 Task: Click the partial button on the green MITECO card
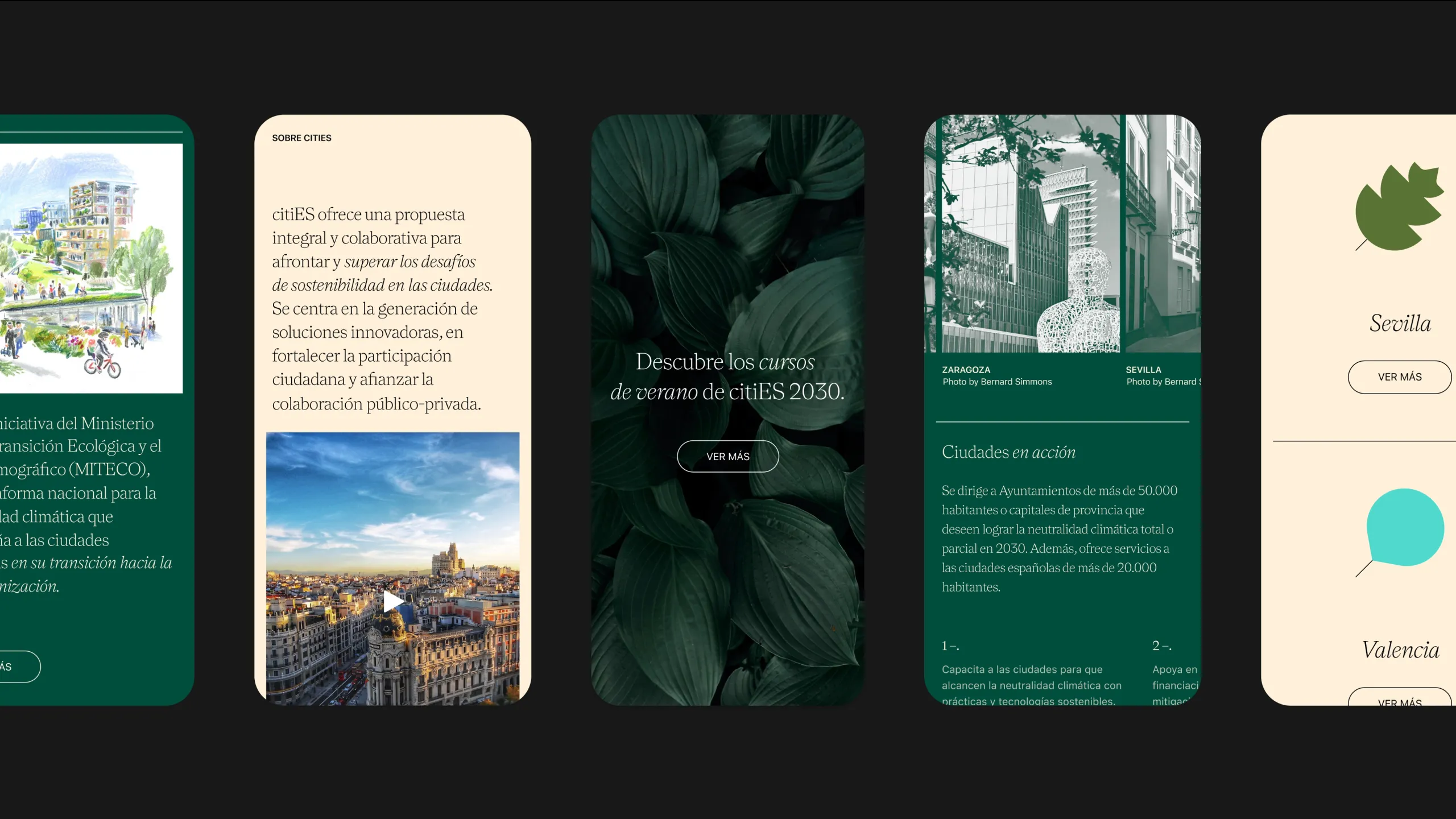[20, 667]
